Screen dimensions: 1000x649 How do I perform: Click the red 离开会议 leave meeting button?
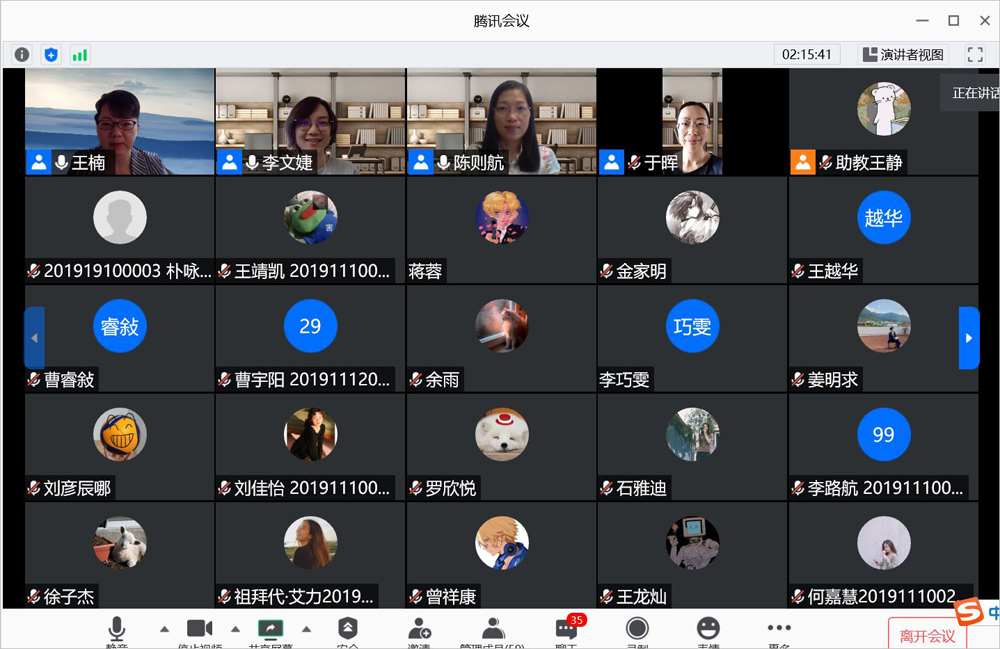click(927, 635)
